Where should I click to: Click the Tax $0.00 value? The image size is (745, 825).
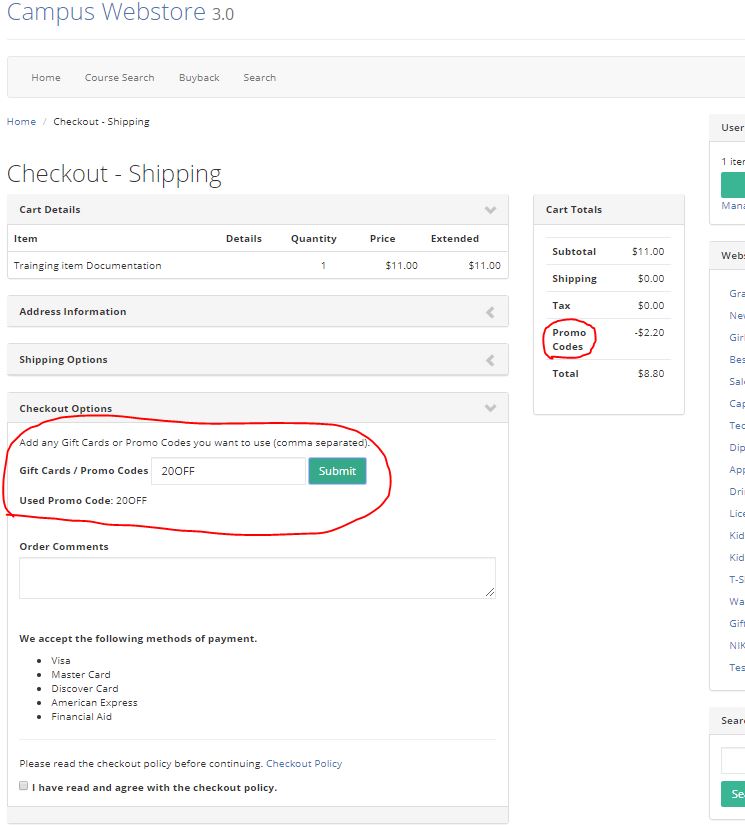651,306
